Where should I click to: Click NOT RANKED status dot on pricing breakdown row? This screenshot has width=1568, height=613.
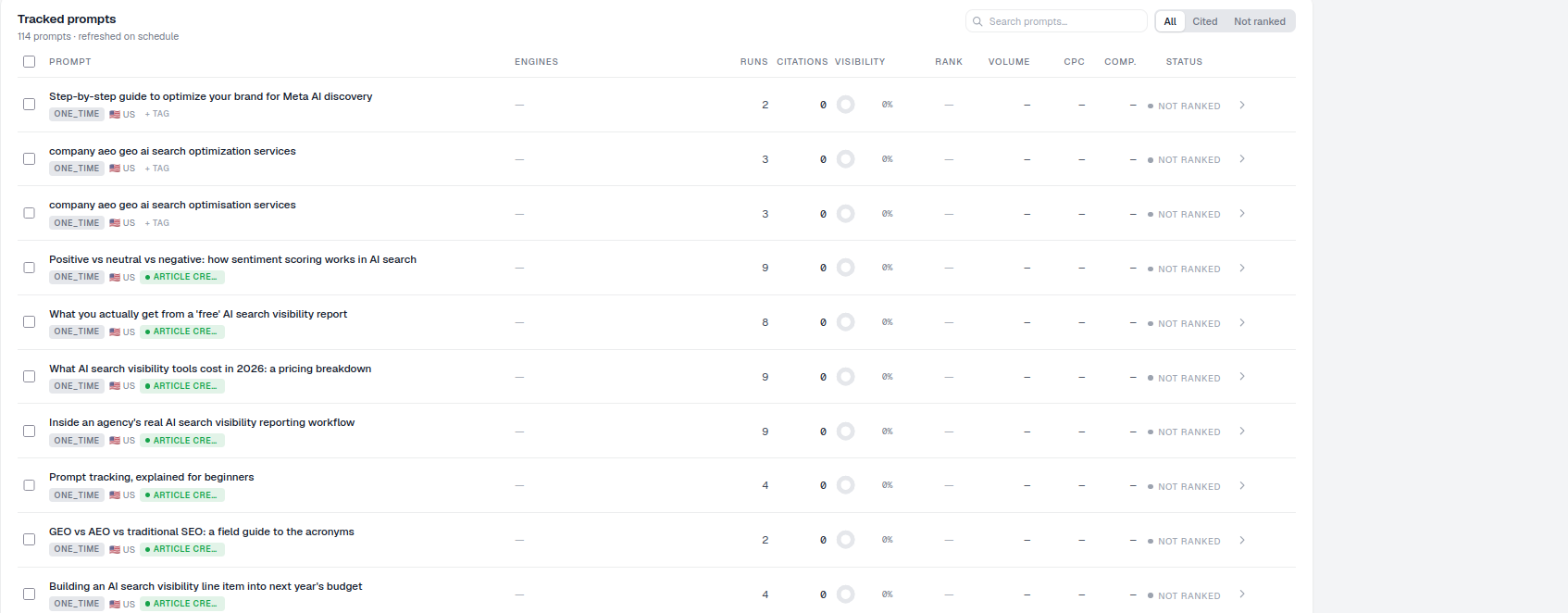pyautogui.click(x=1150, y=378)
